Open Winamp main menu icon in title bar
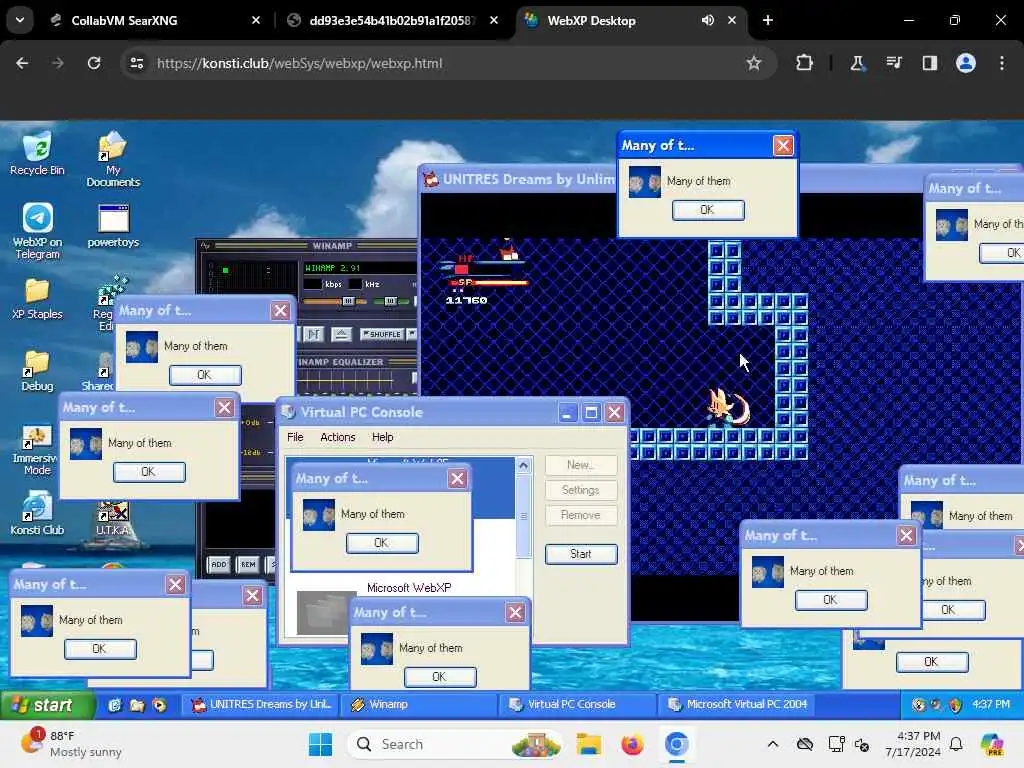The image size is (1024, 768). coord(205,246)
